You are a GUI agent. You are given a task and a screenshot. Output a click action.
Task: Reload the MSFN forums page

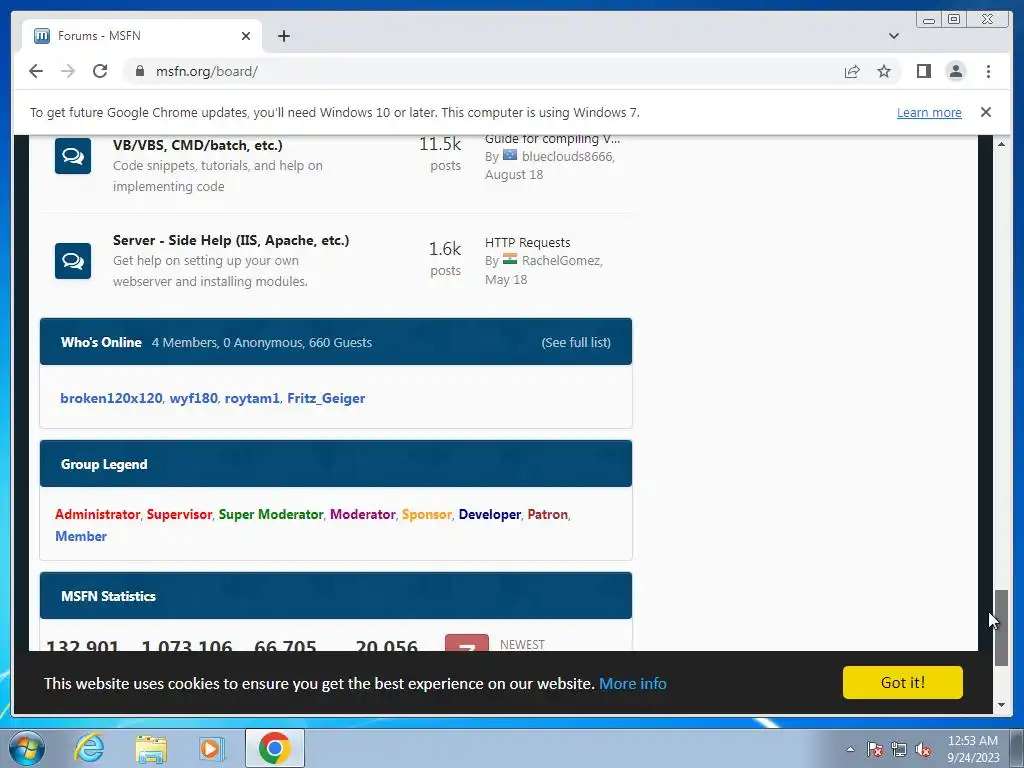[100, 71]
